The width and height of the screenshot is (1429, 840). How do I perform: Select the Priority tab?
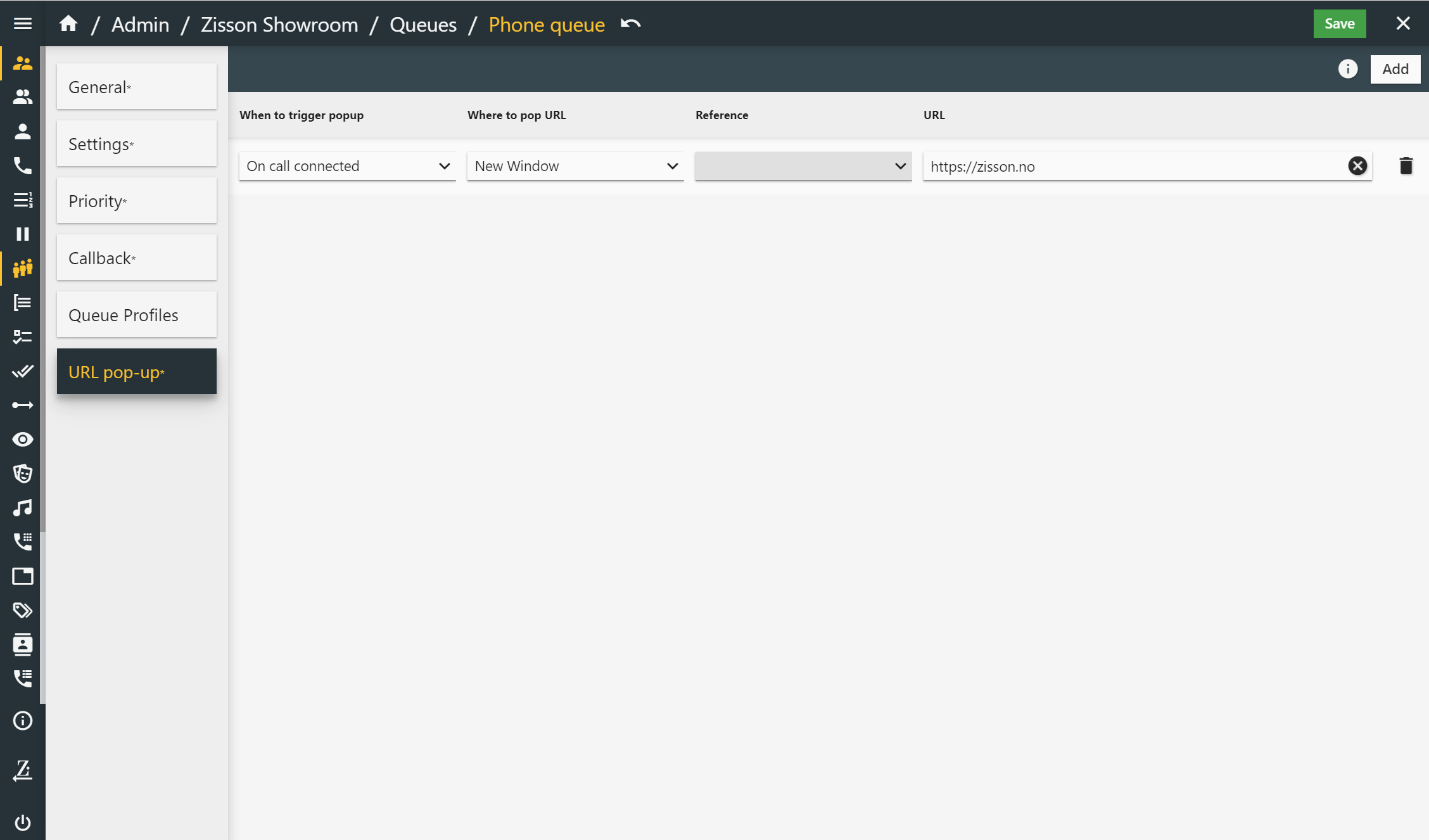tap(137, 200)
